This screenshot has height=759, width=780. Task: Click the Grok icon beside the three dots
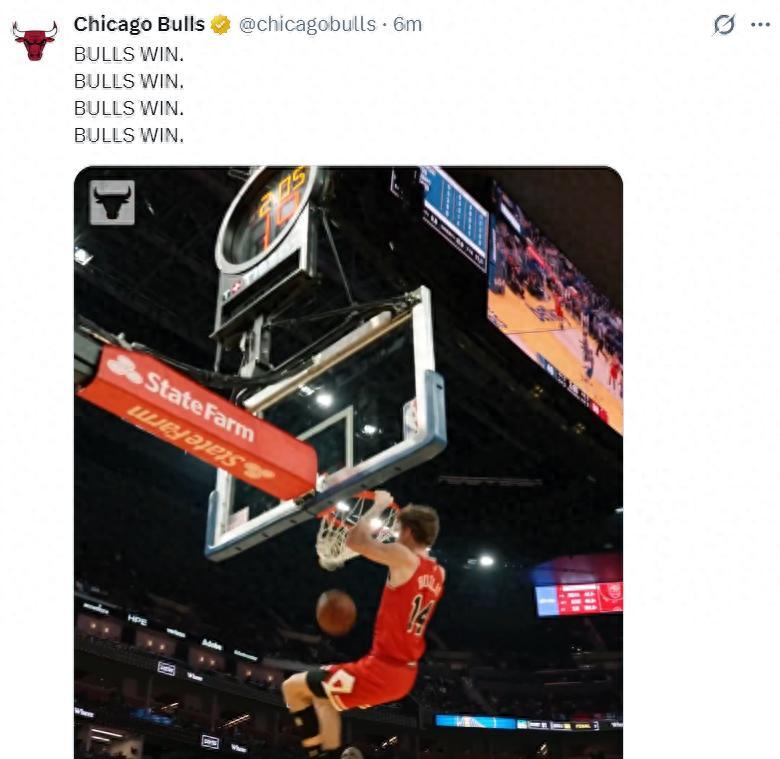tap(723, 25)
